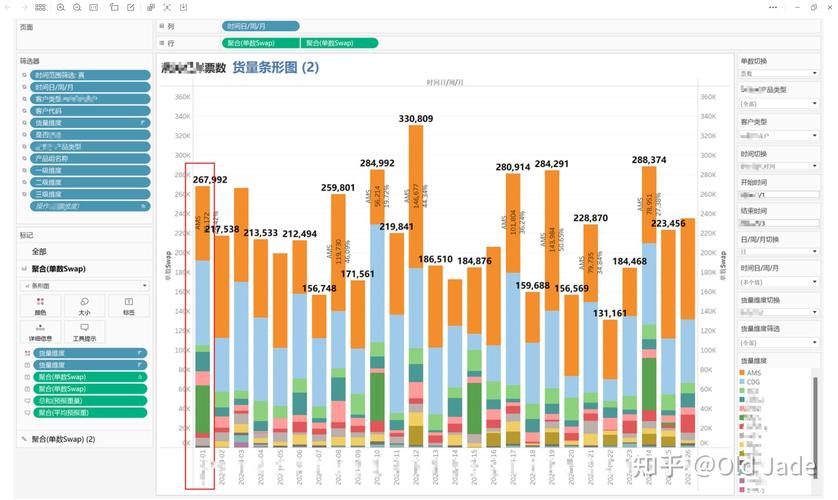Click the 时间日/周/月 pill on columns shelf
838x500 pixels.
(x=260, y=26)
